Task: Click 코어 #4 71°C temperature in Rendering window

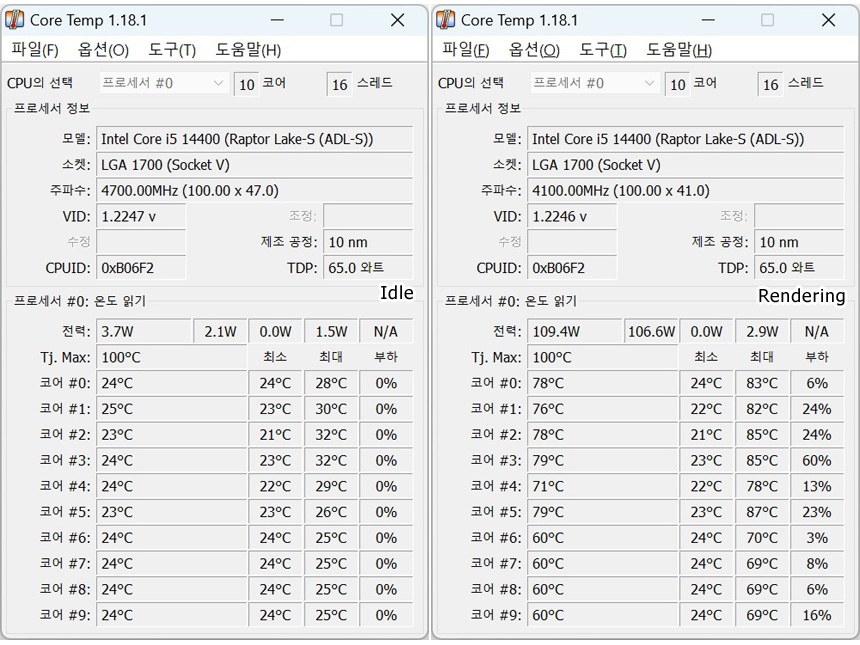Action: point(603,486)
